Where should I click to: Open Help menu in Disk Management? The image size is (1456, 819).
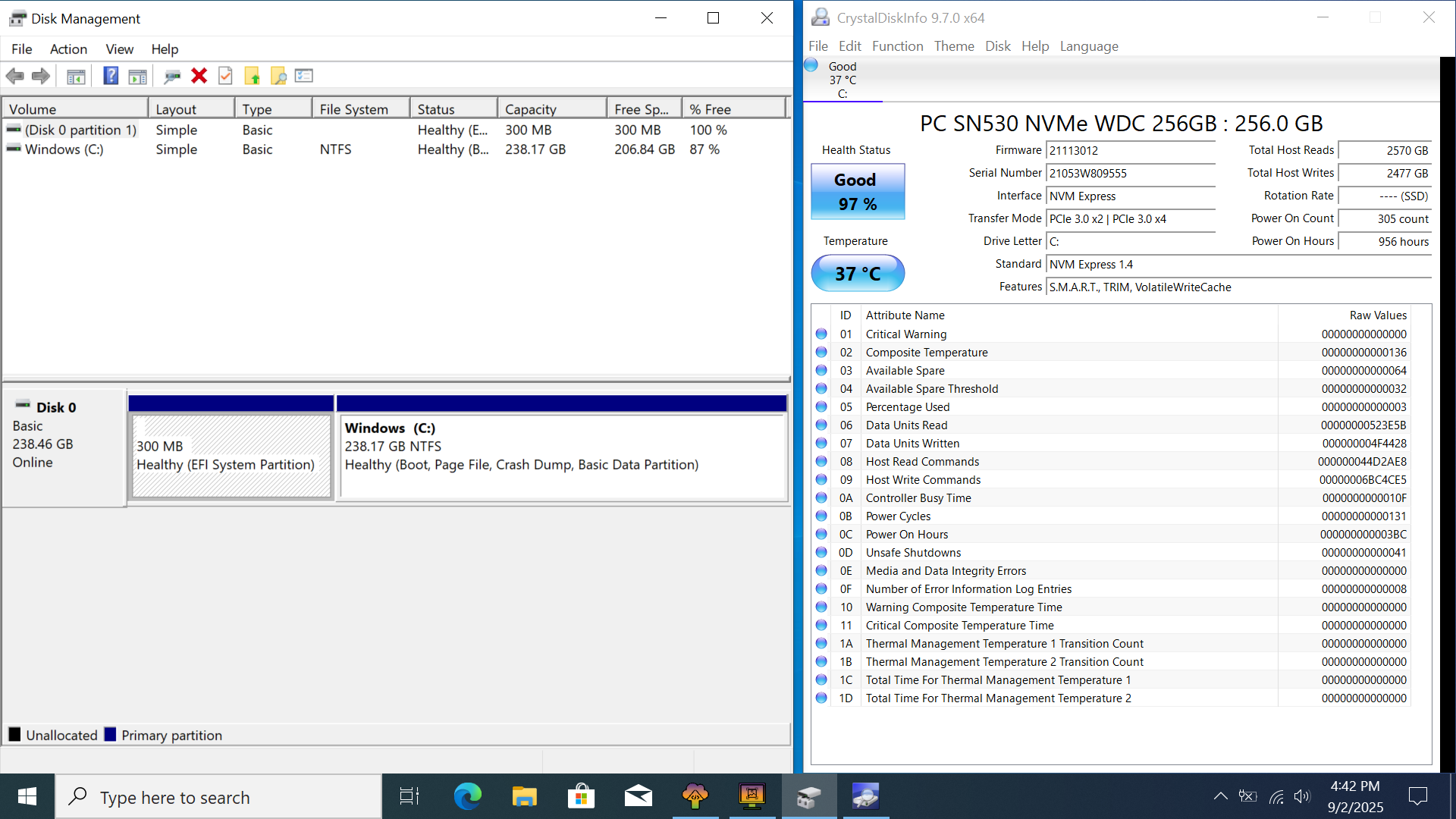[x=165, y=49]
